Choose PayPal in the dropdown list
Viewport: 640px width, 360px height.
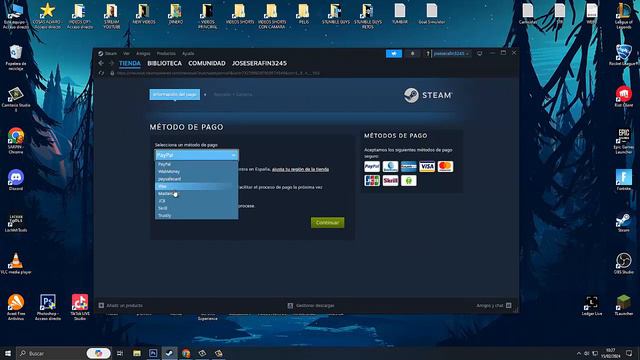197,164
